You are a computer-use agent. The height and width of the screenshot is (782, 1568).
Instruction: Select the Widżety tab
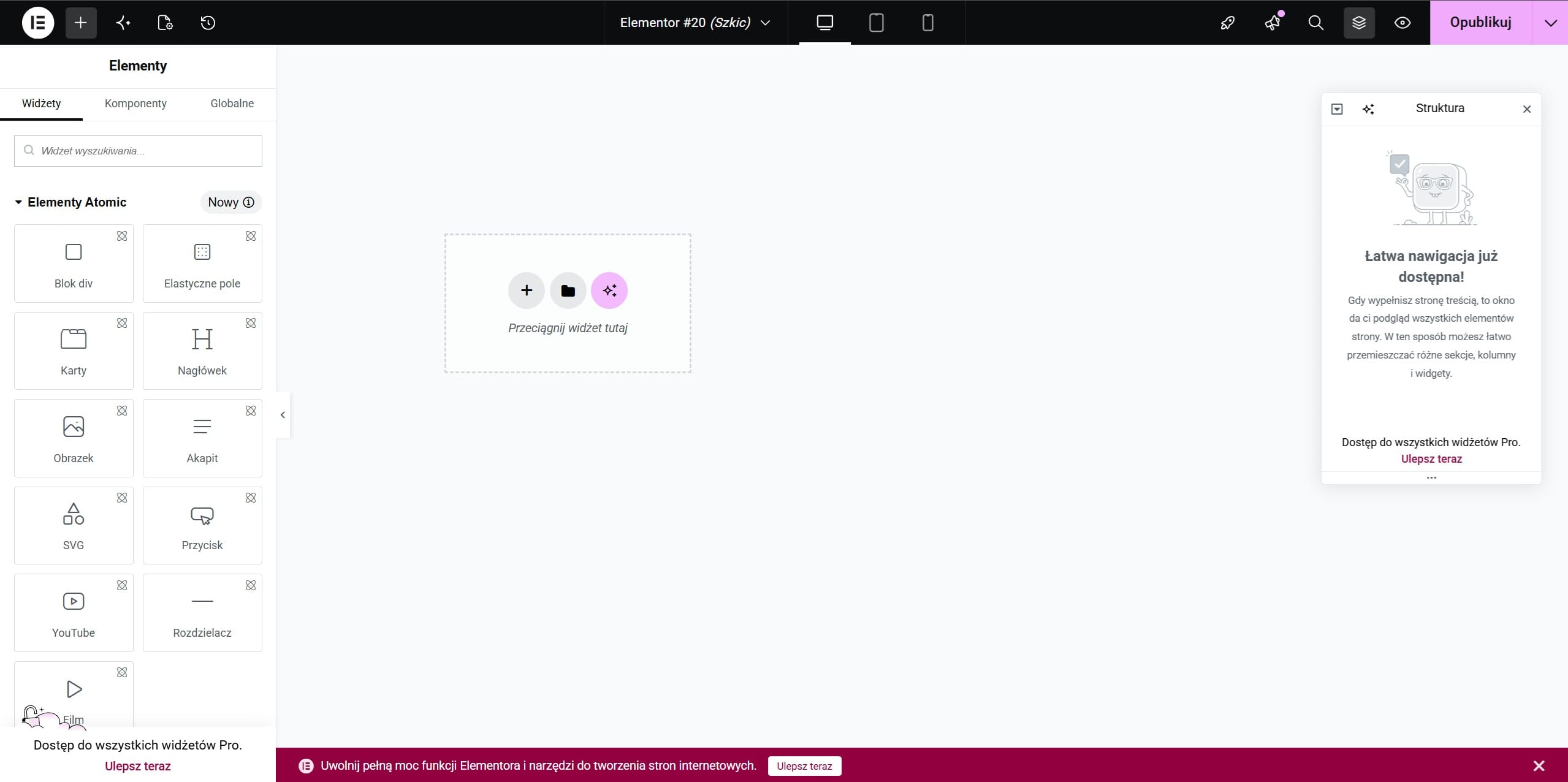41,103
